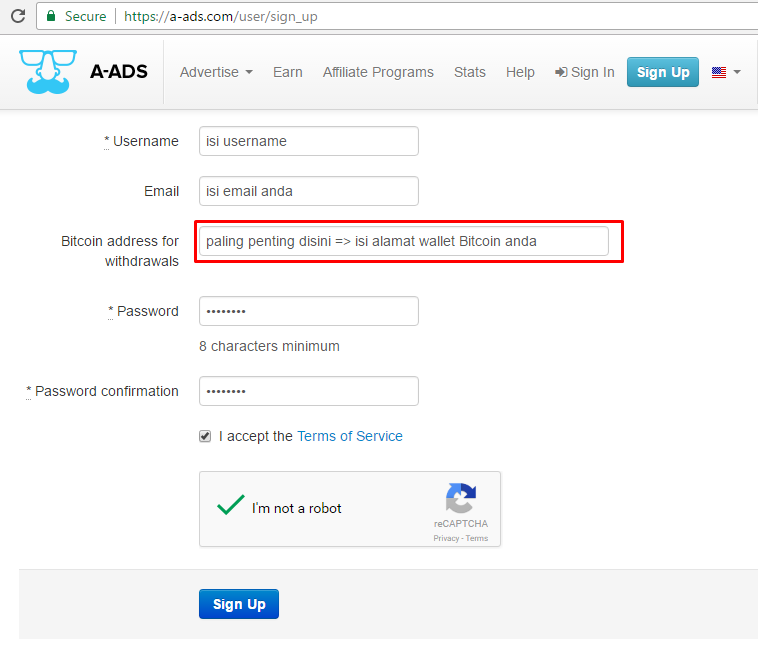Click the US flag language icon
Image resolution: width=758 pixels, height=652 pixels.
(x=719, y=72)
